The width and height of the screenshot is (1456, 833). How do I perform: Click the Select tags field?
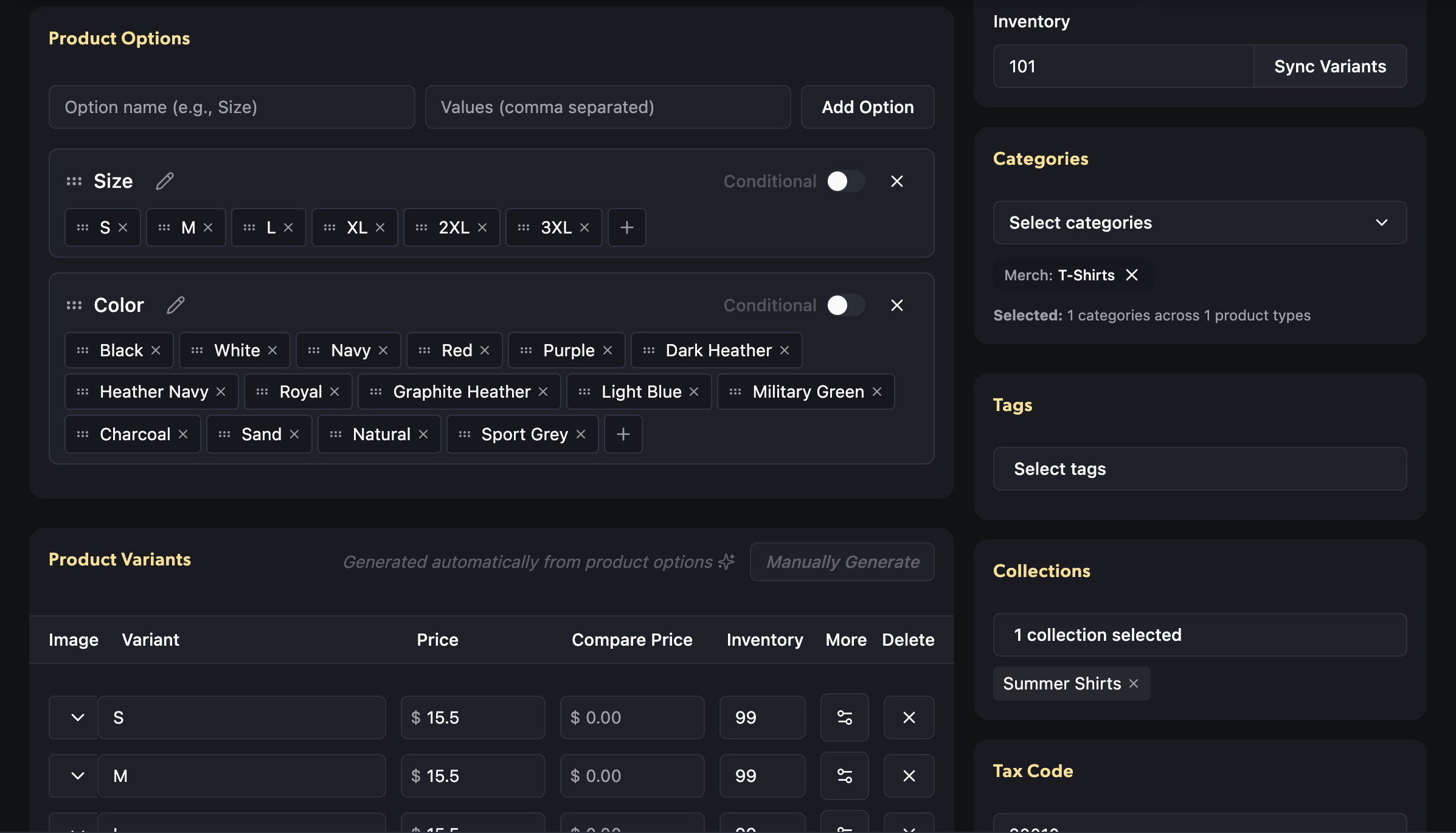pyautogui.click(x=1199, y=469)
